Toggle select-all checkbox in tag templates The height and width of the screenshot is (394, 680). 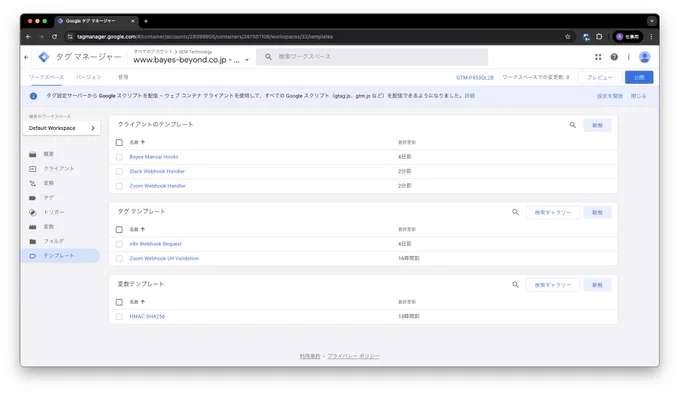tap(119, 229)
